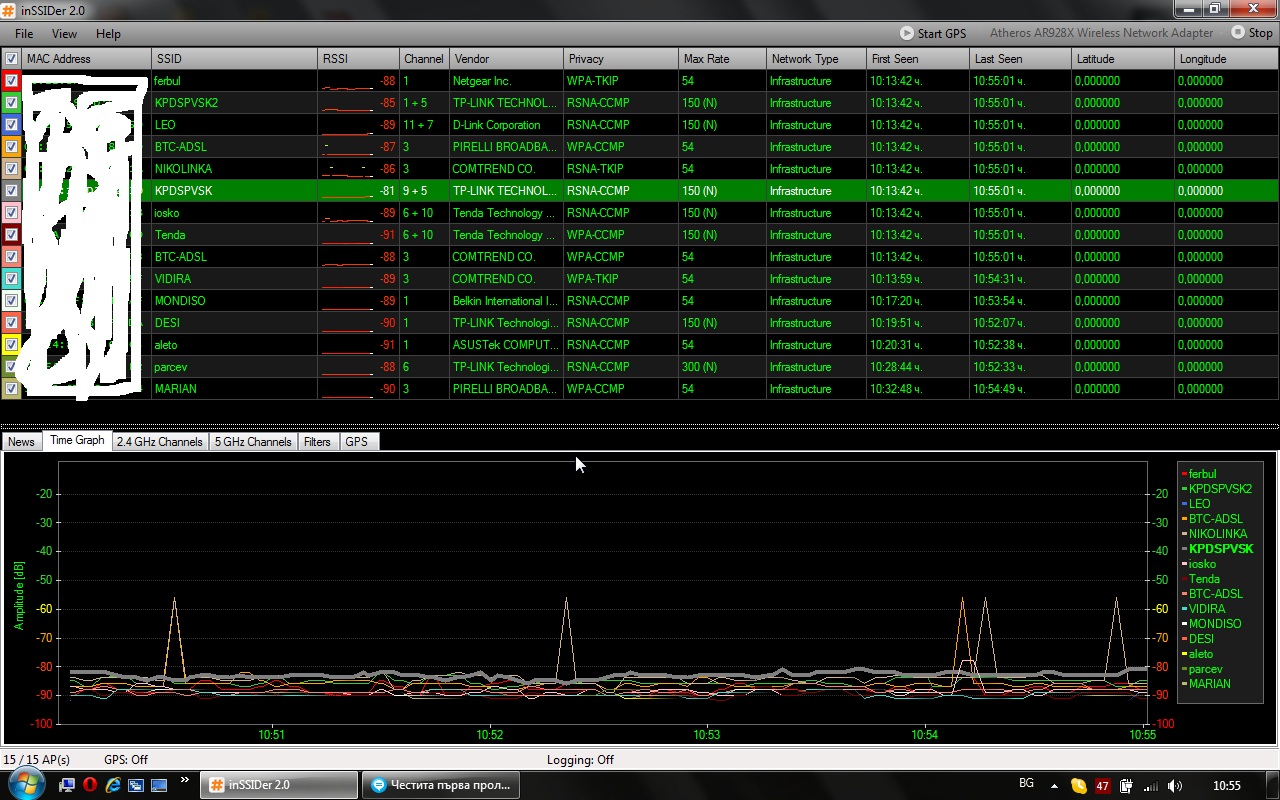The image size is (1280, 800).
Task: Sort by the Network Type column header
Action: tap(816, 59)
